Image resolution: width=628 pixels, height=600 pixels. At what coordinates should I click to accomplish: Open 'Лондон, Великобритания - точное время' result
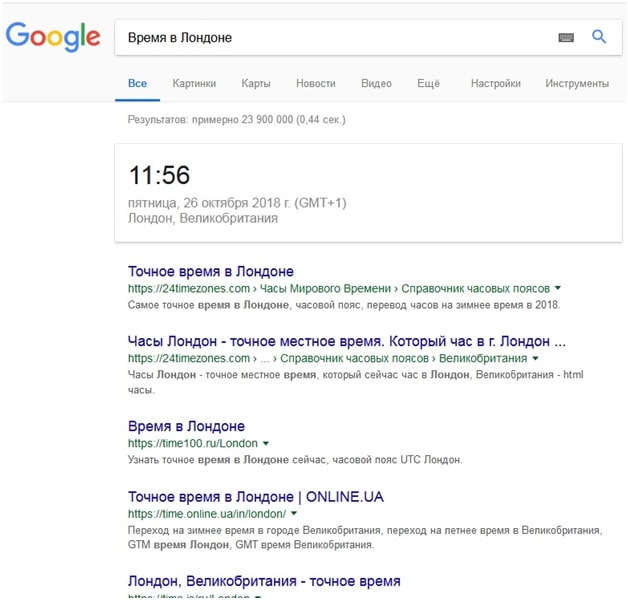pos(264,581)
